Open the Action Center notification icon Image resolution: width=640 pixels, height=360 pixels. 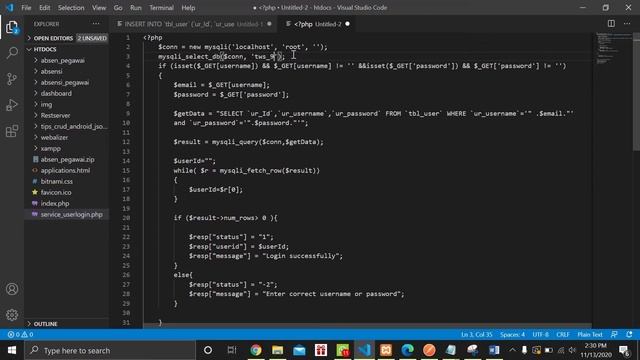624,350
